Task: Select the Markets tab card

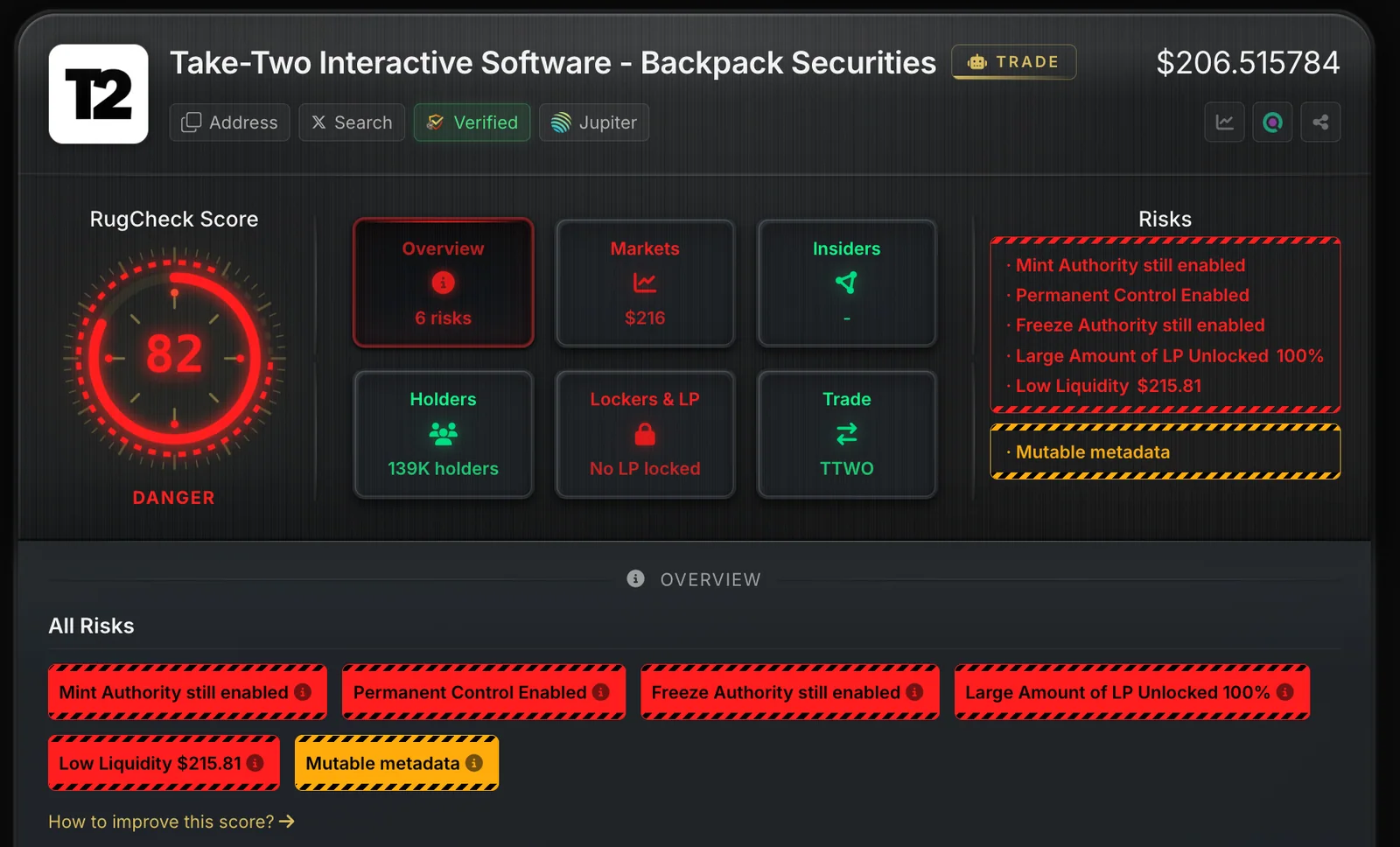Action: click(x=645, y=283)
